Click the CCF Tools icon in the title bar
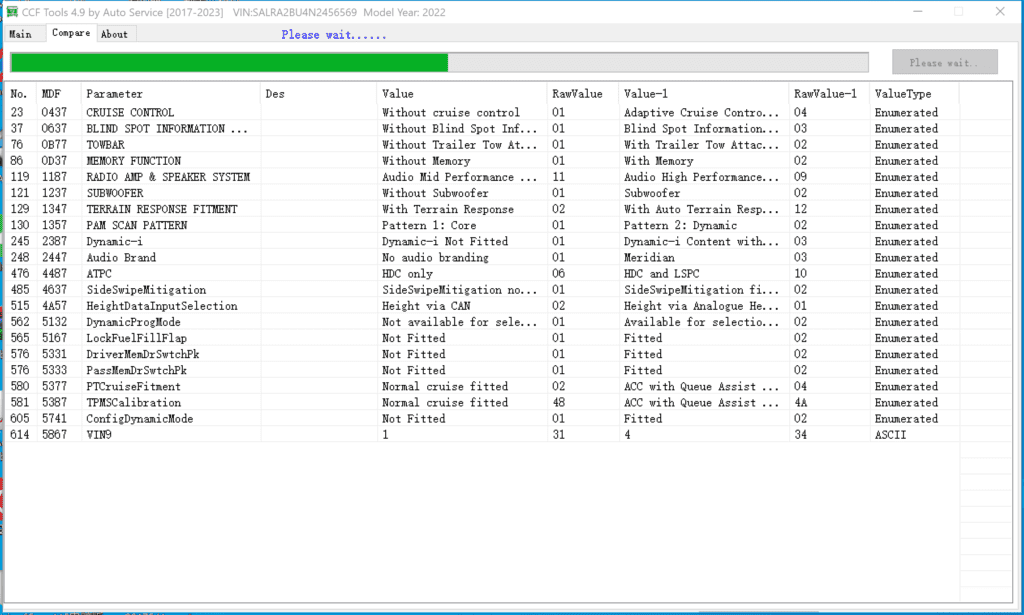The height and width of the screenshot is (615, 1024). coord(11,12)
